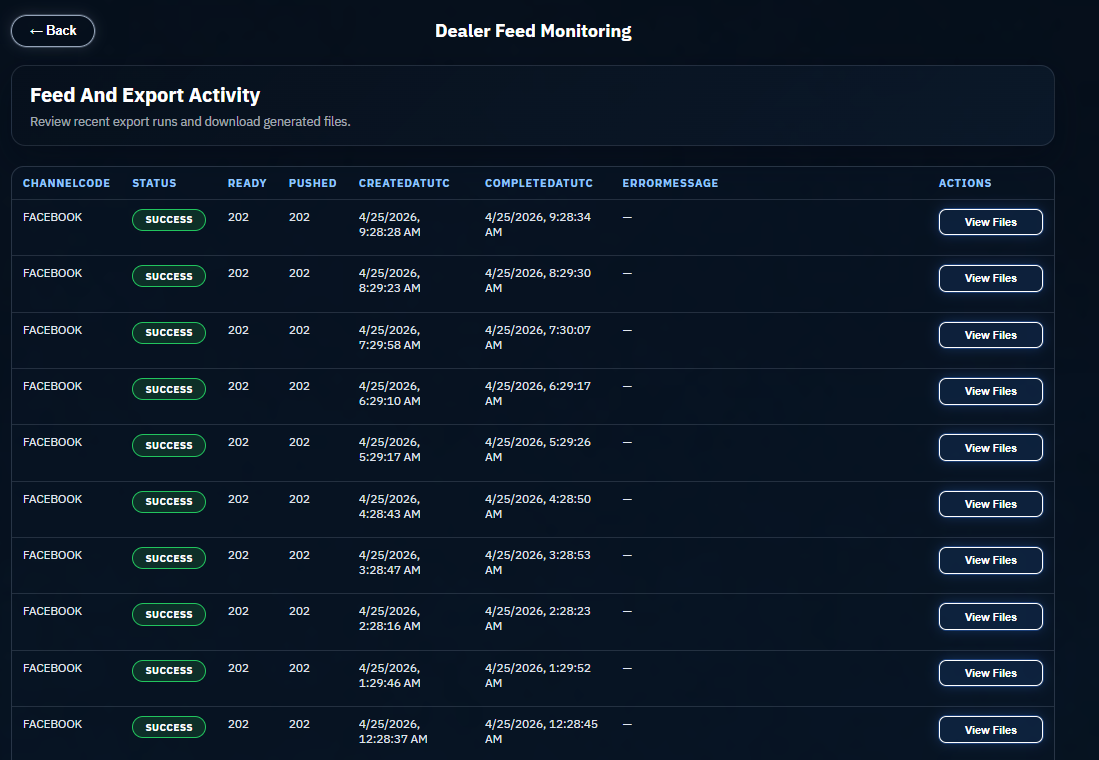Open View Files for the 5:29:17 AM export

pos(990,447)
